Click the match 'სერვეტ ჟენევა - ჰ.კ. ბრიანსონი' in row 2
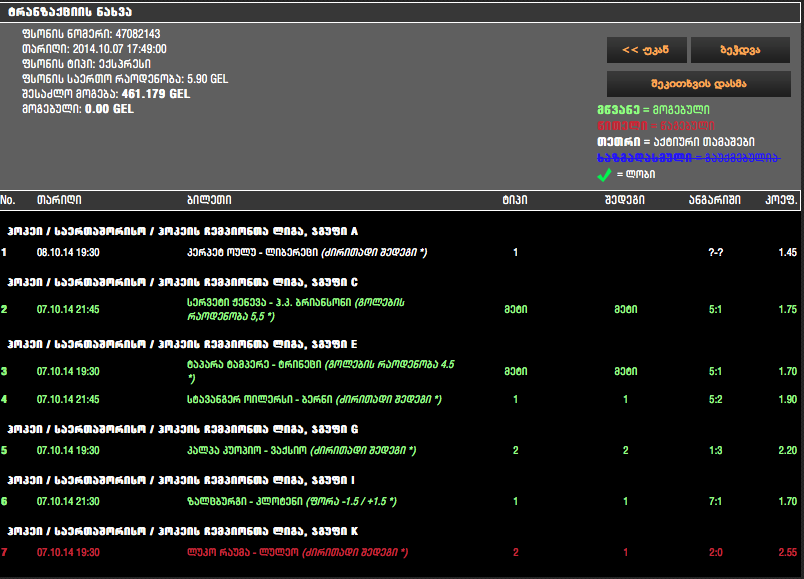This screenshot has height=579, width=804. (269, 303)
